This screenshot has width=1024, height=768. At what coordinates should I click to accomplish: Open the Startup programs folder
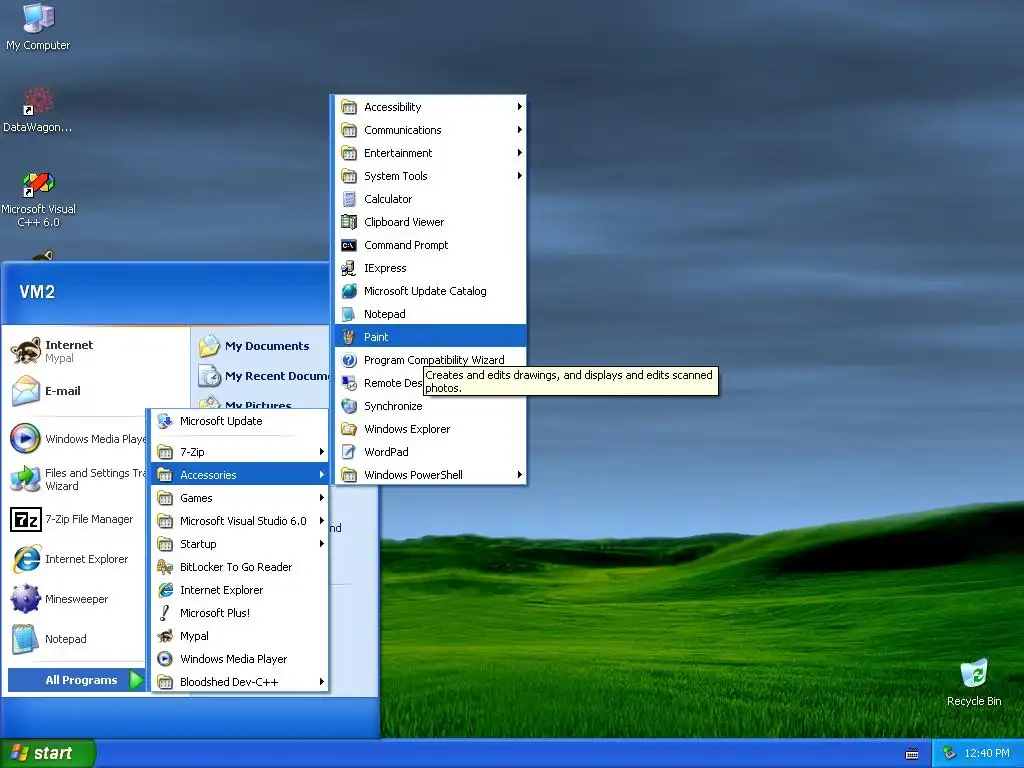click(239, 544)
